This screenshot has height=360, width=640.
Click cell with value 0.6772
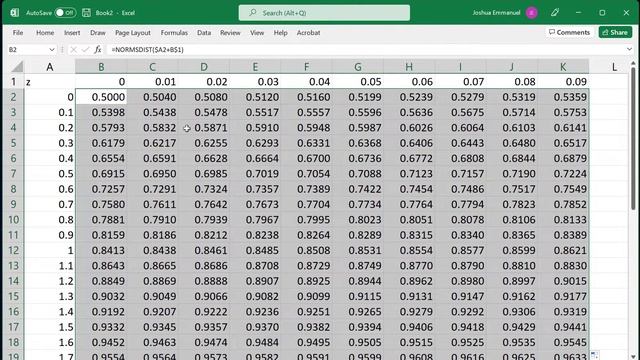point(409,158)
